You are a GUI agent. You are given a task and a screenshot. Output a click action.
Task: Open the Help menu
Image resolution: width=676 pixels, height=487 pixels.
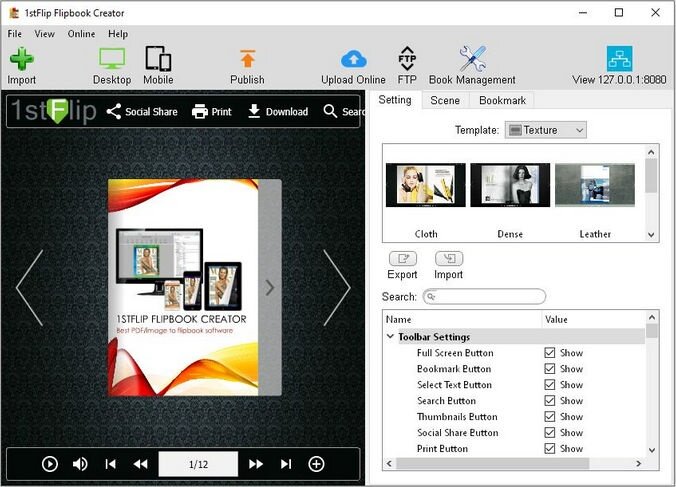pyautogui.click(x=118, y=34)
